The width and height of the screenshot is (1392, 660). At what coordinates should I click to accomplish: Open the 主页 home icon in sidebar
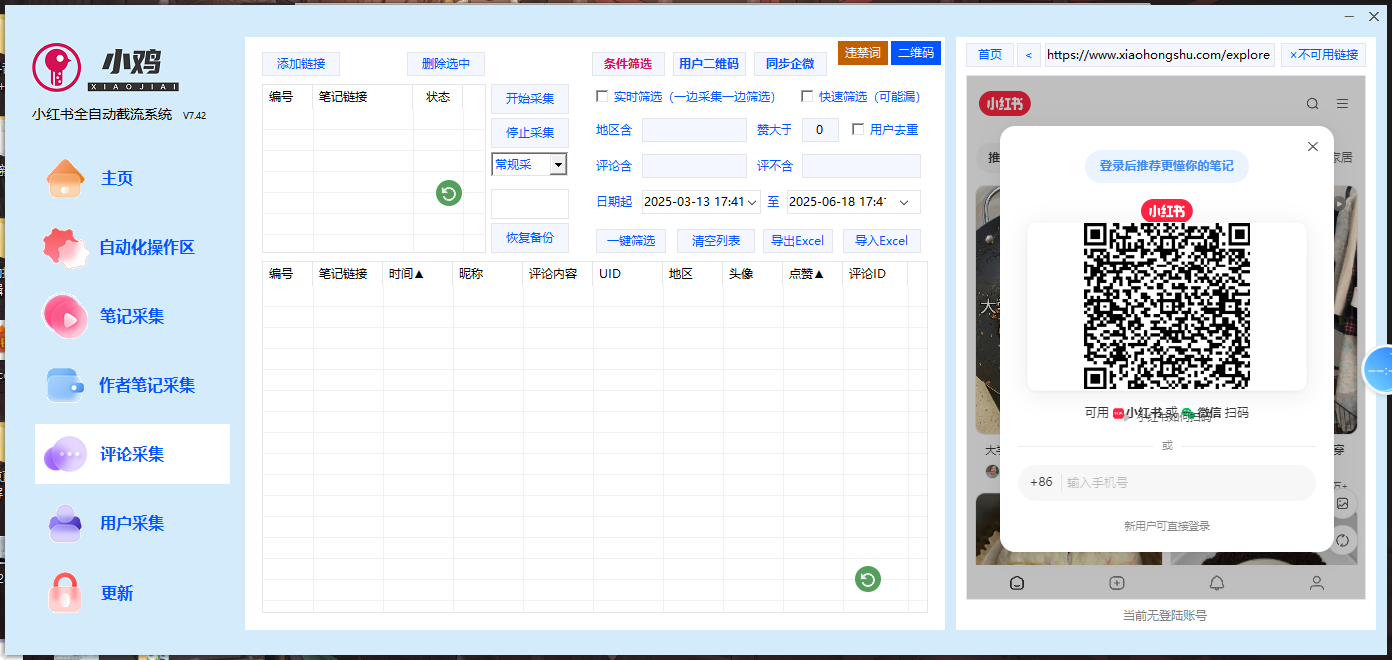[x=65, y=179]
